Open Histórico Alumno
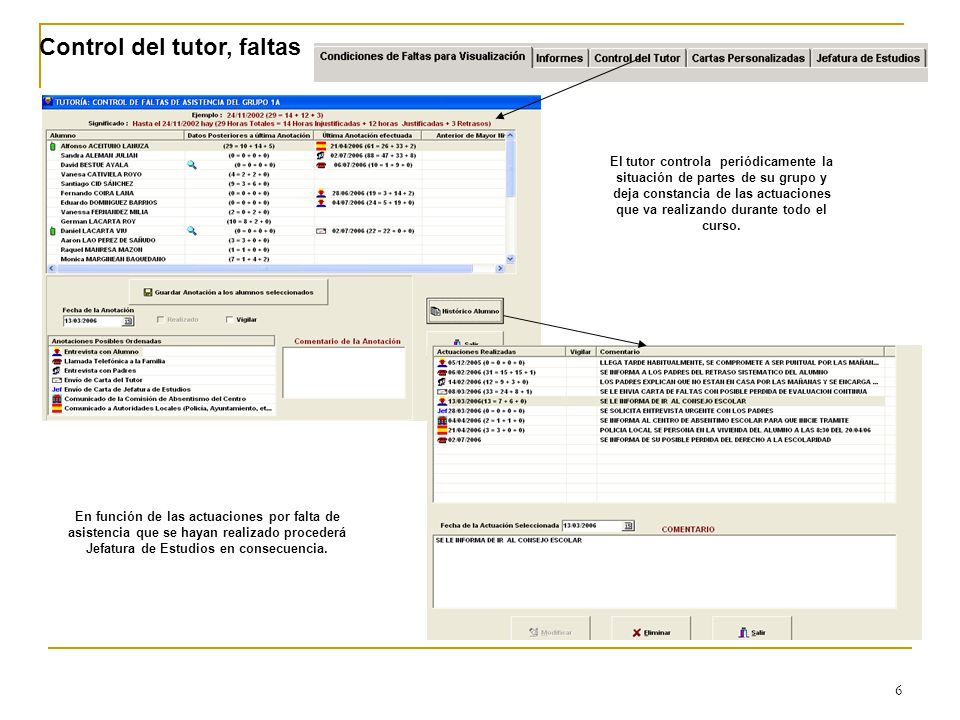The image size is (960, 720). [x=465, y=311]
